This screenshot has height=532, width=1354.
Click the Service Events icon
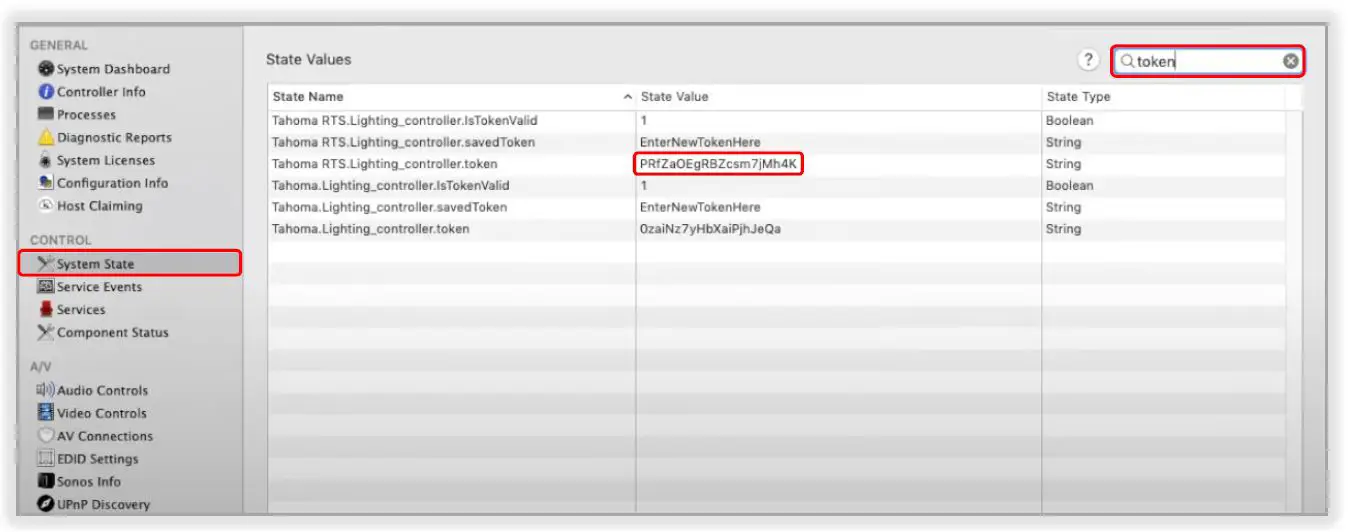[46, 287]
